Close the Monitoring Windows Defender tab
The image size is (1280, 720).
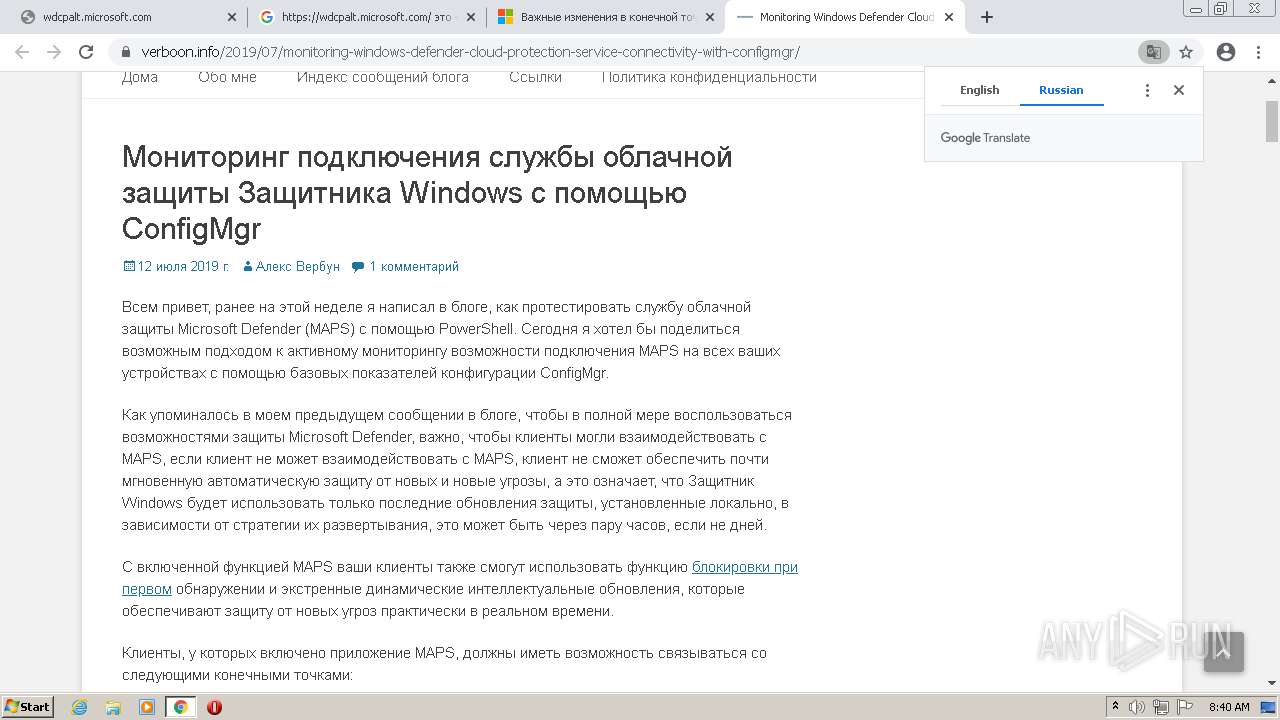tap(949, 17)
